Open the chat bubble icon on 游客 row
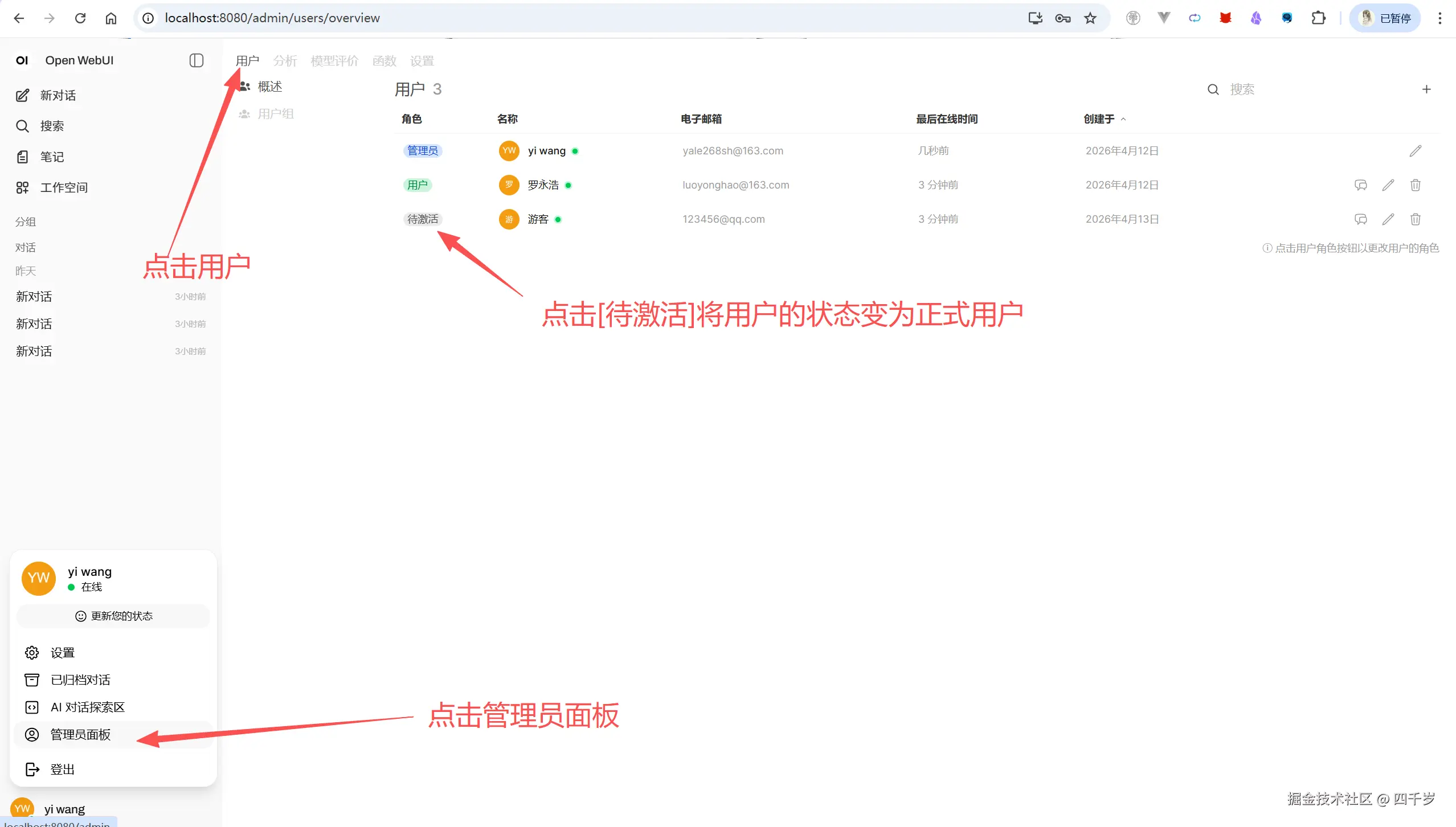 pyautogui.click(x=1361, y=219)
